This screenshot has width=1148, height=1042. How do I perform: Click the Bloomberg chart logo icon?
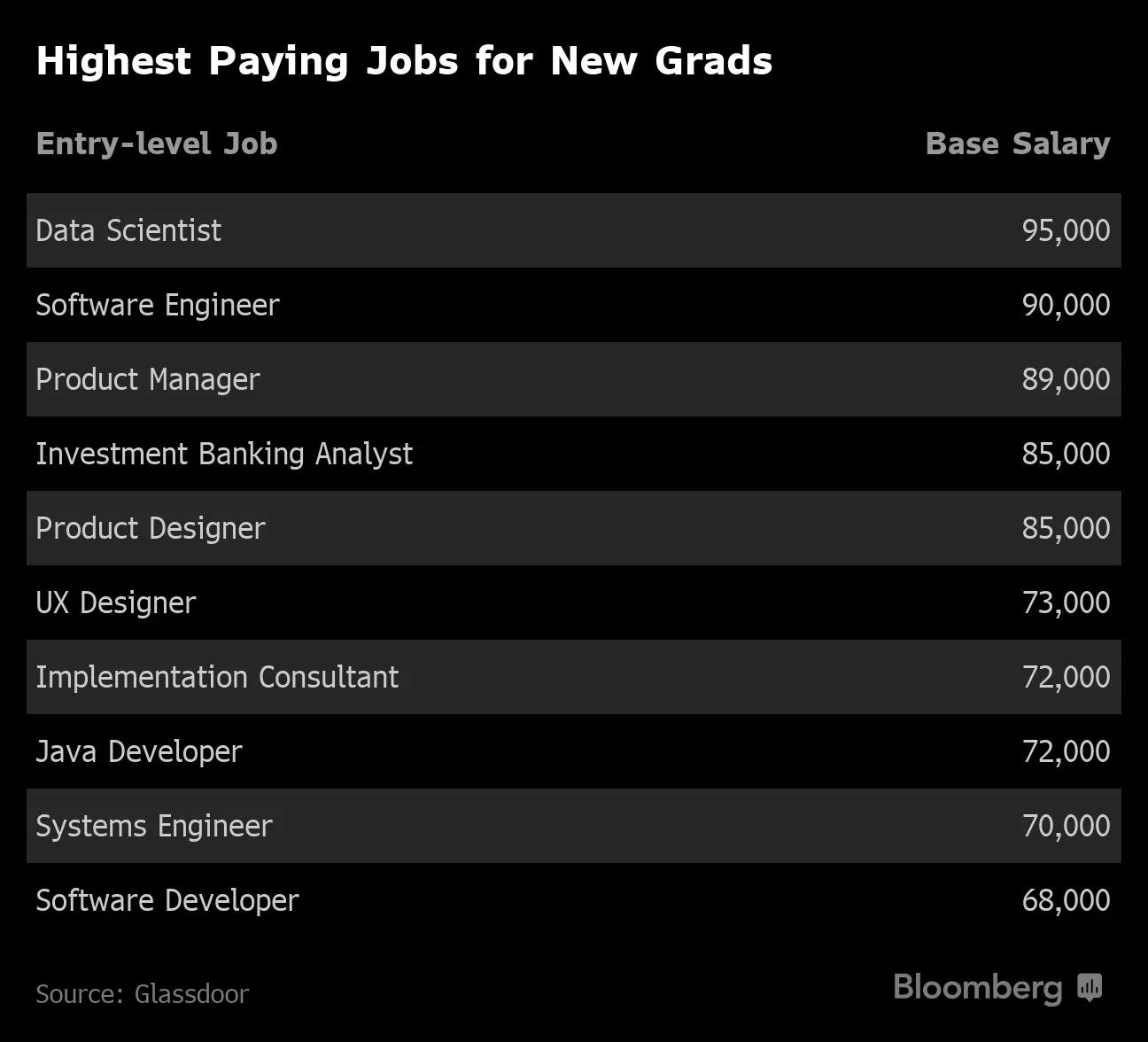coord(1090,987)
